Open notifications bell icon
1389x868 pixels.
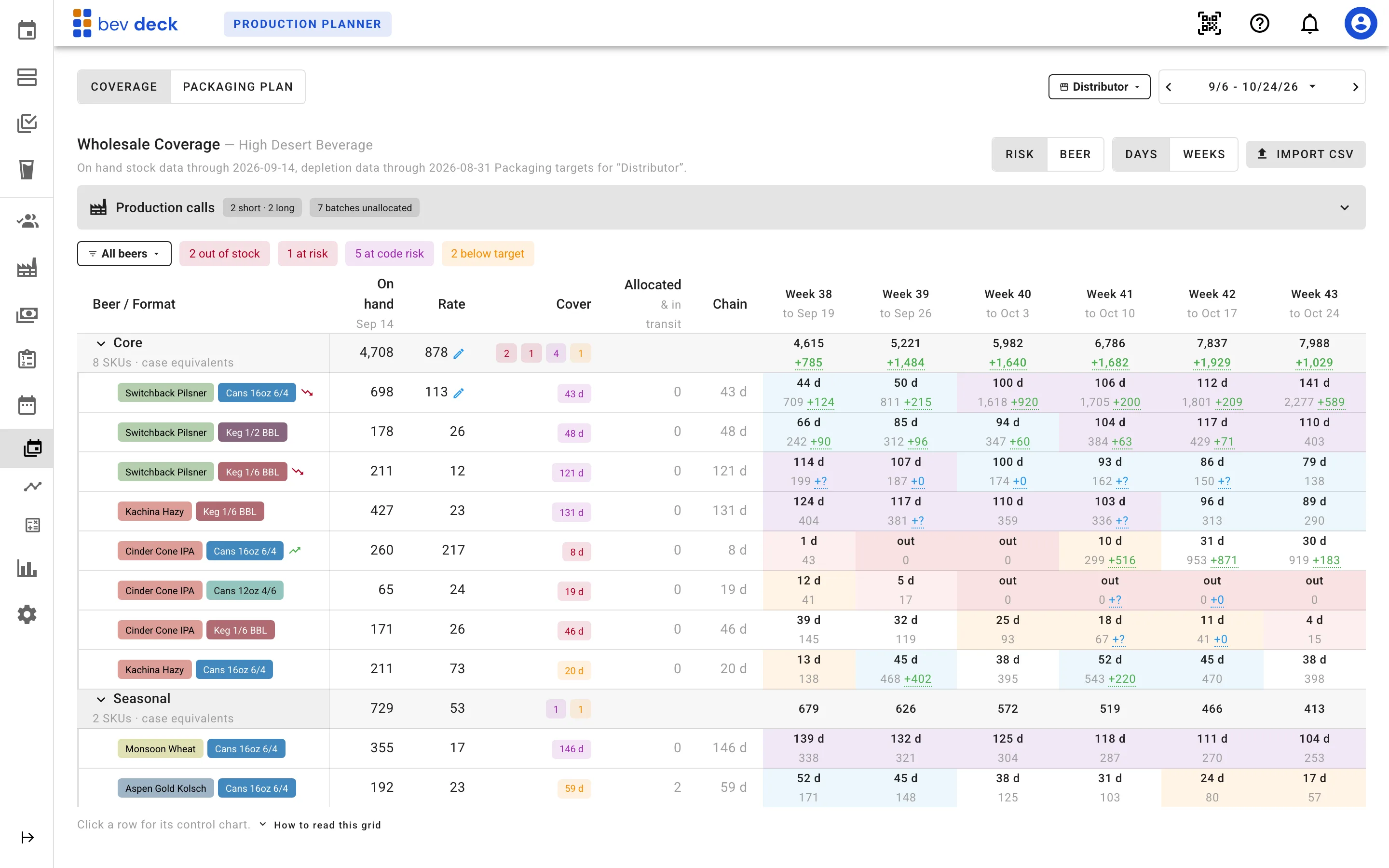(1309, 24)
